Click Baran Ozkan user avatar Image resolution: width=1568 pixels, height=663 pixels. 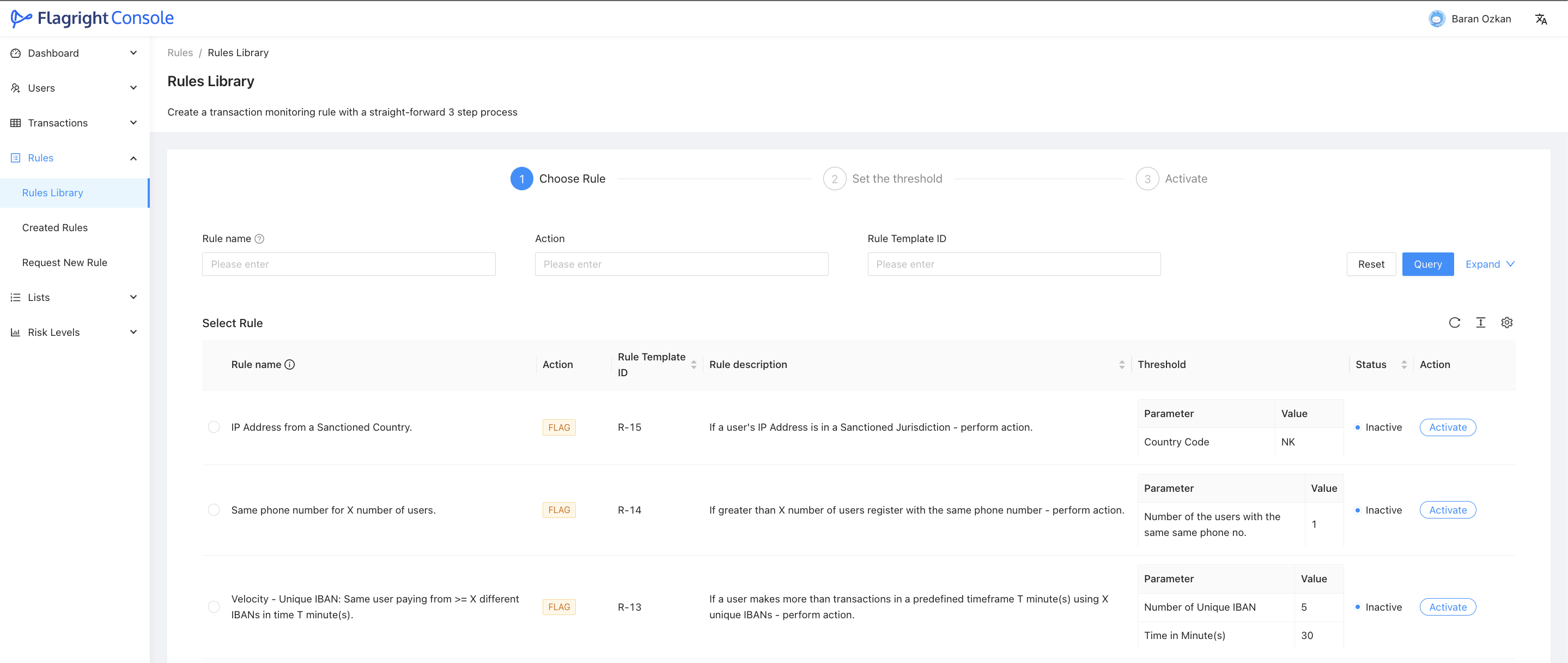1437,19
